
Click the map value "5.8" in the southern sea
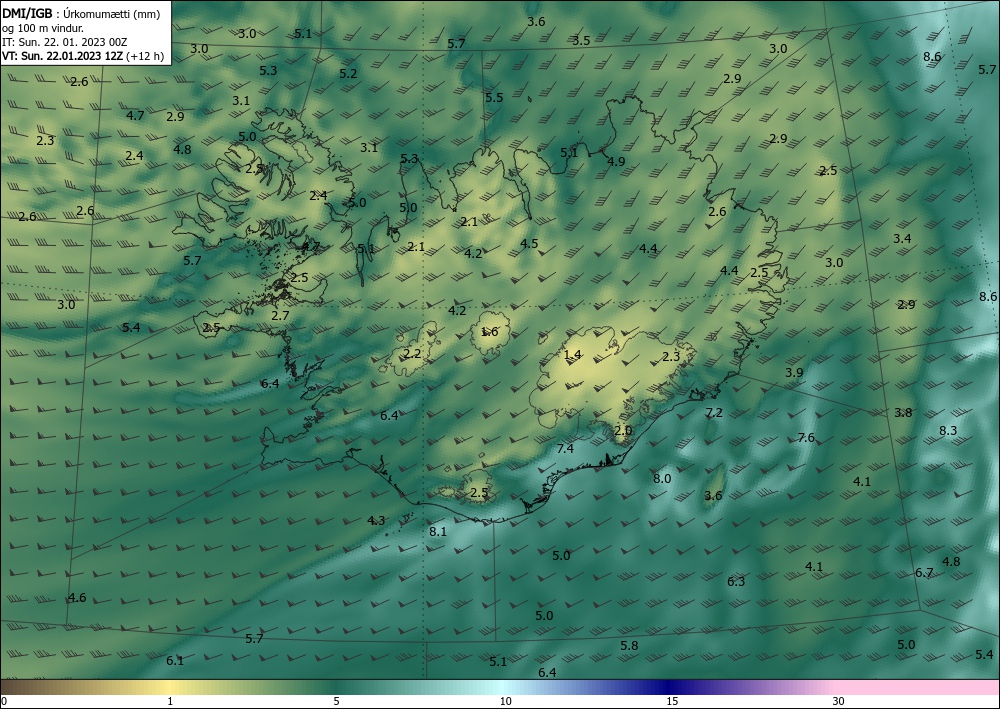[629, 645]
